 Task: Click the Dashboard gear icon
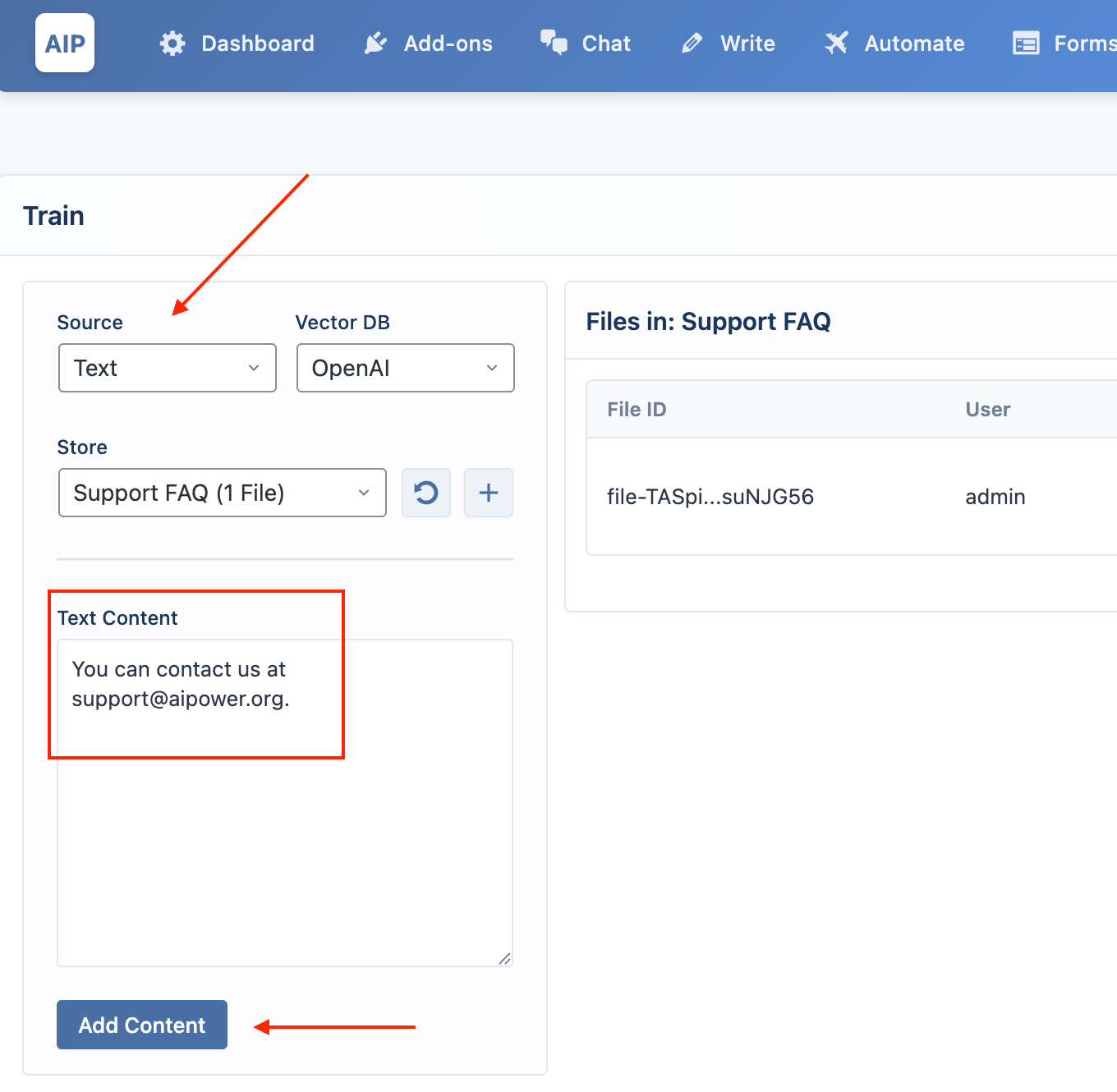click(172, 44)
